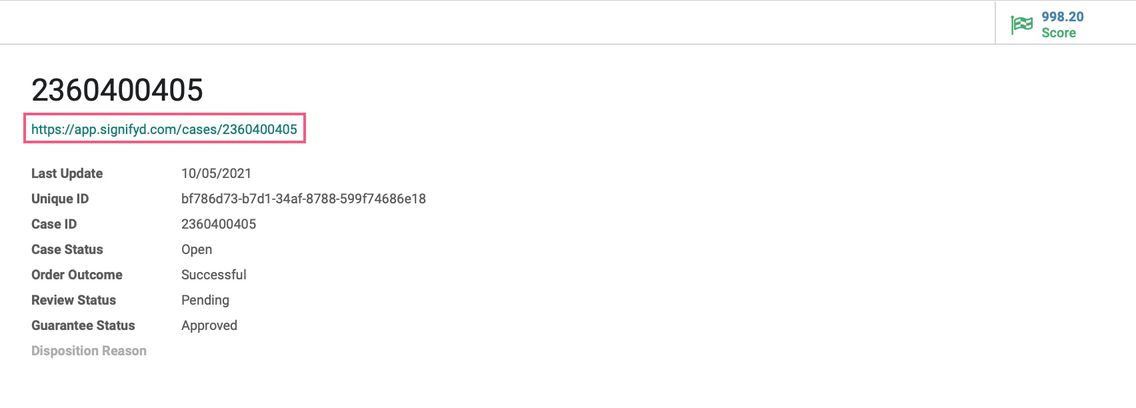Select the Case ID field label

pyautogui.click(x=54, y=225)
